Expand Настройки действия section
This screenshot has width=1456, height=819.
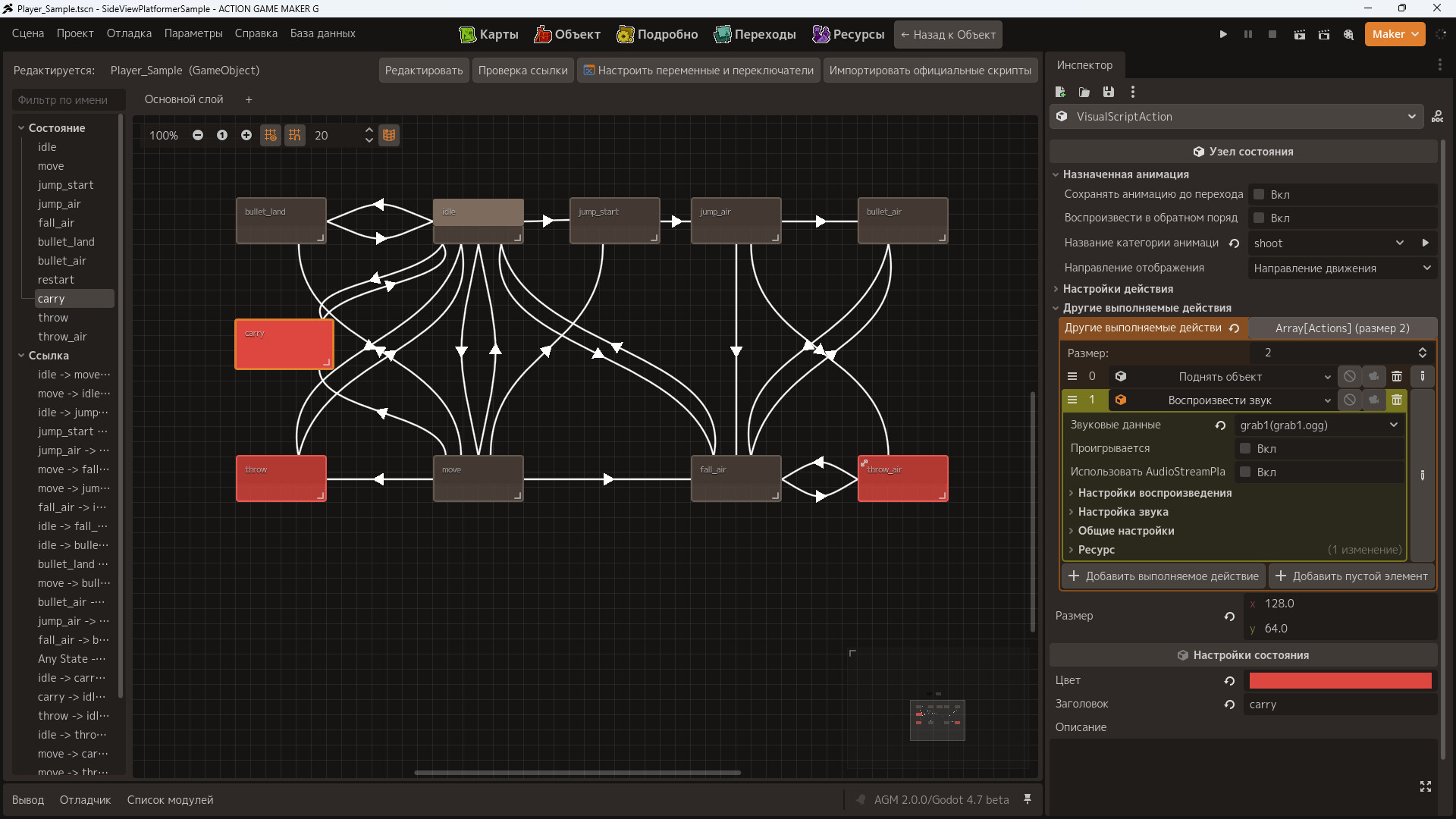click(x=1117, y=289)
